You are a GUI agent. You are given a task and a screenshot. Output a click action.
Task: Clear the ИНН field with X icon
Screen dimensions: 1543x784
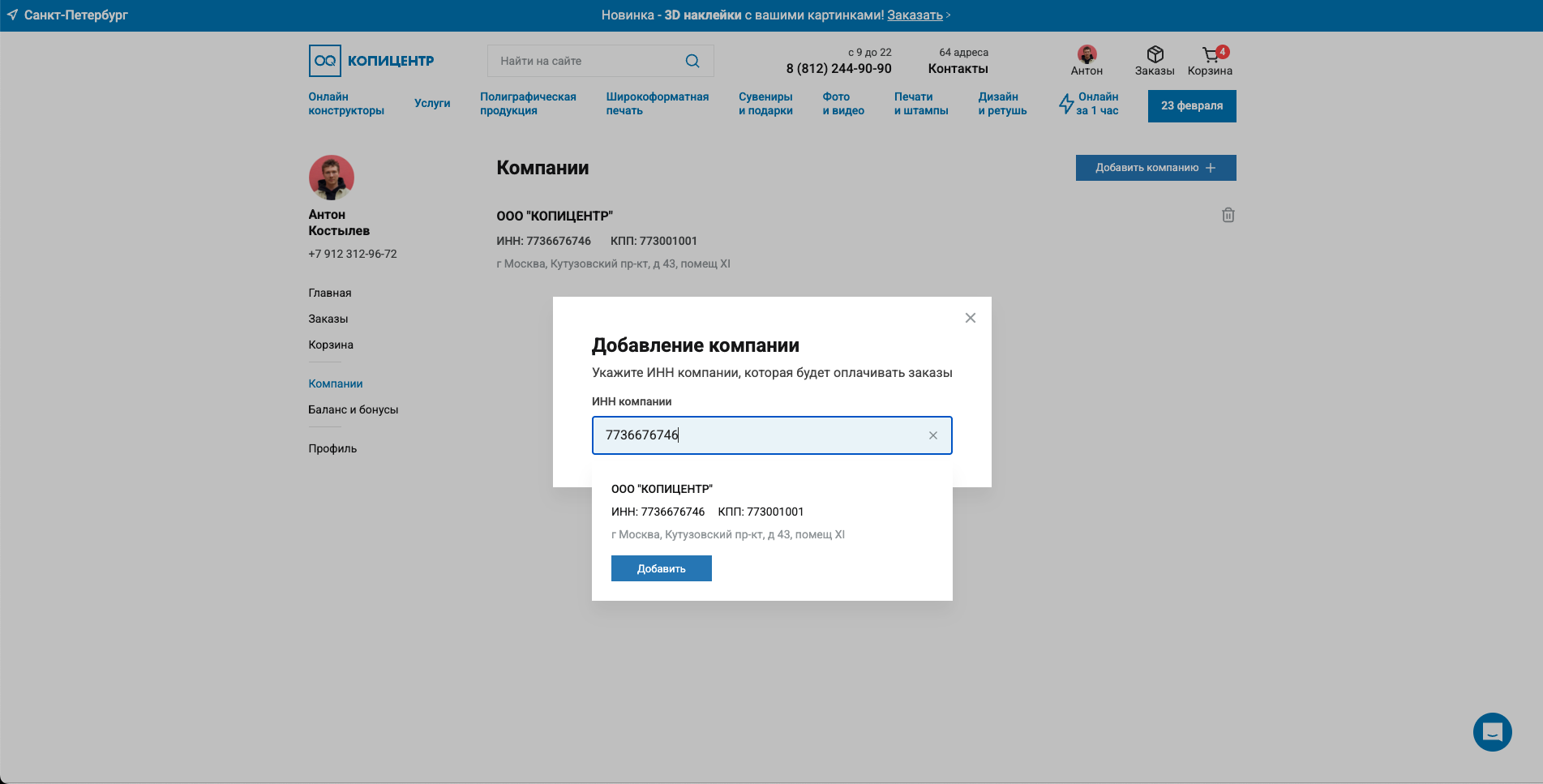pyautogui.click(x=932, y=435)
